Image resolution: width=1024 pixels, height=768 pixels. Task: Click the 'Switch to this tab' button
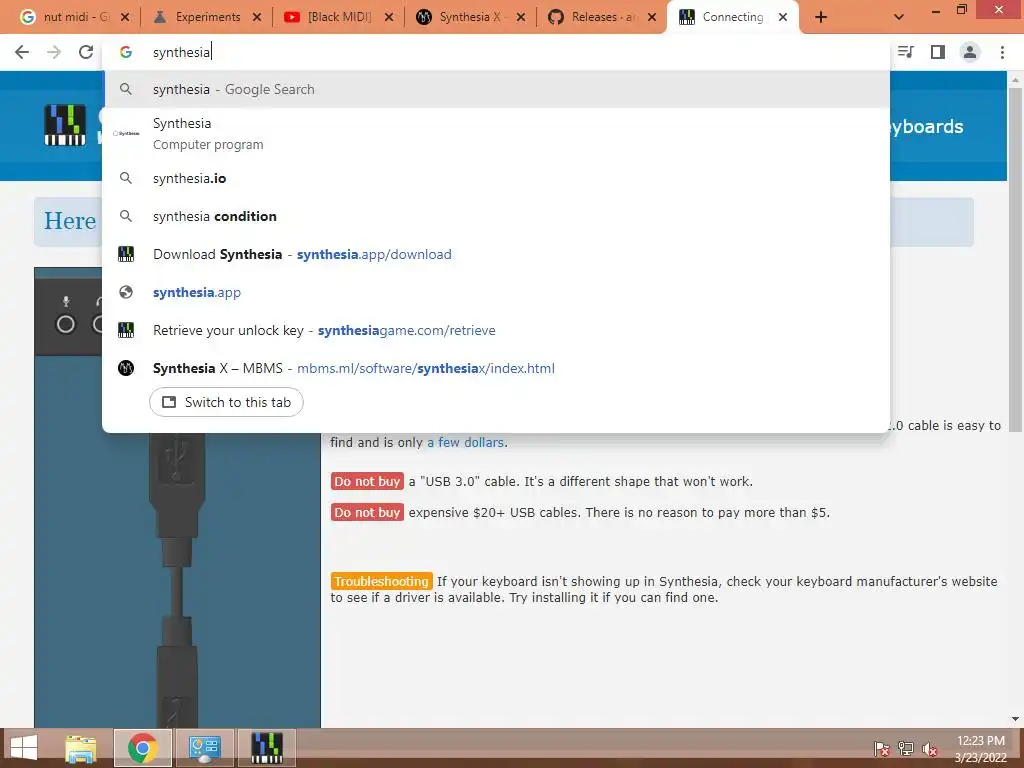227,402
